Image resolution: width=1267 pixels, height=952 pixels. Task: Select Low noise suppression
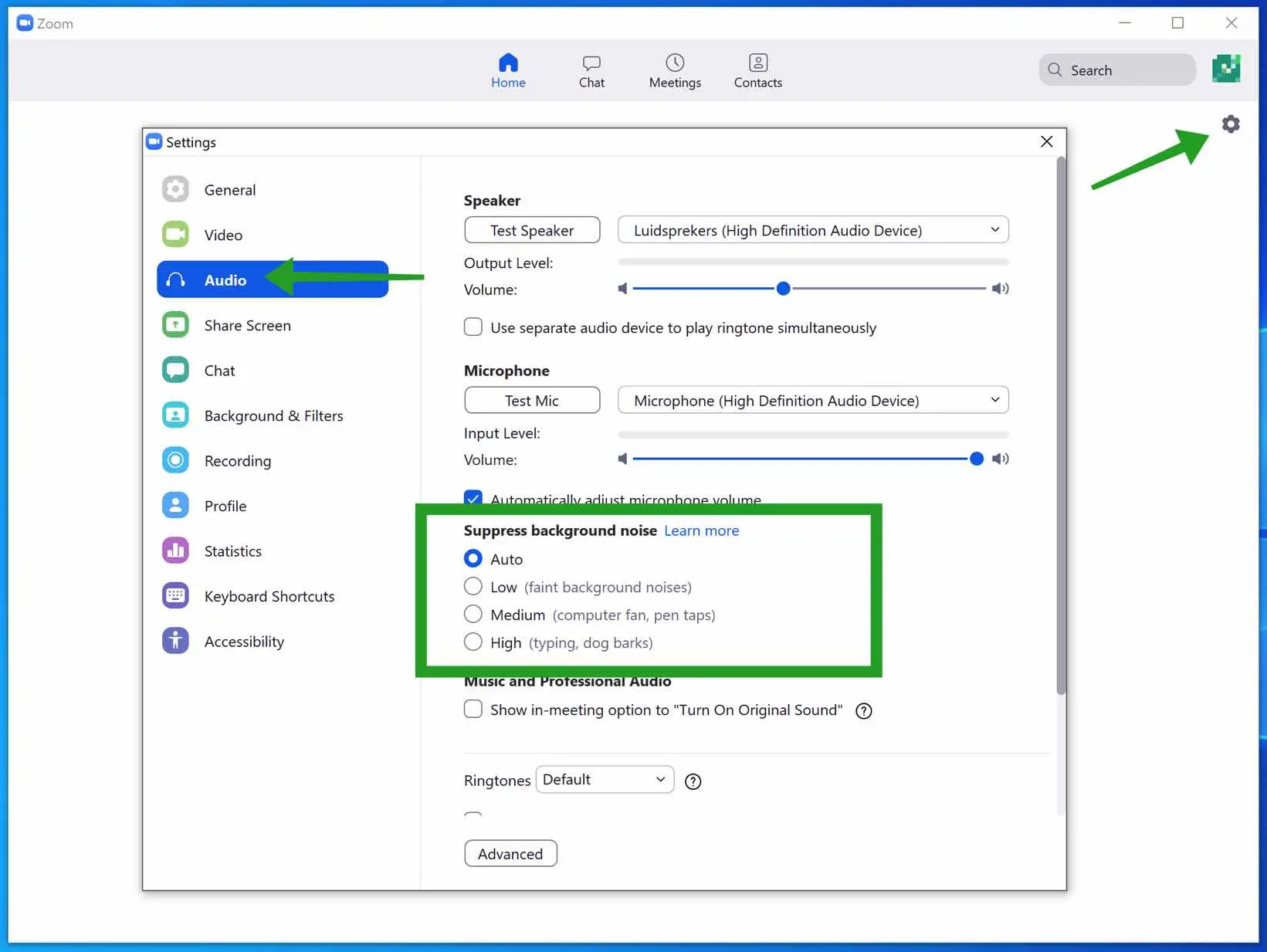[473, 586]
